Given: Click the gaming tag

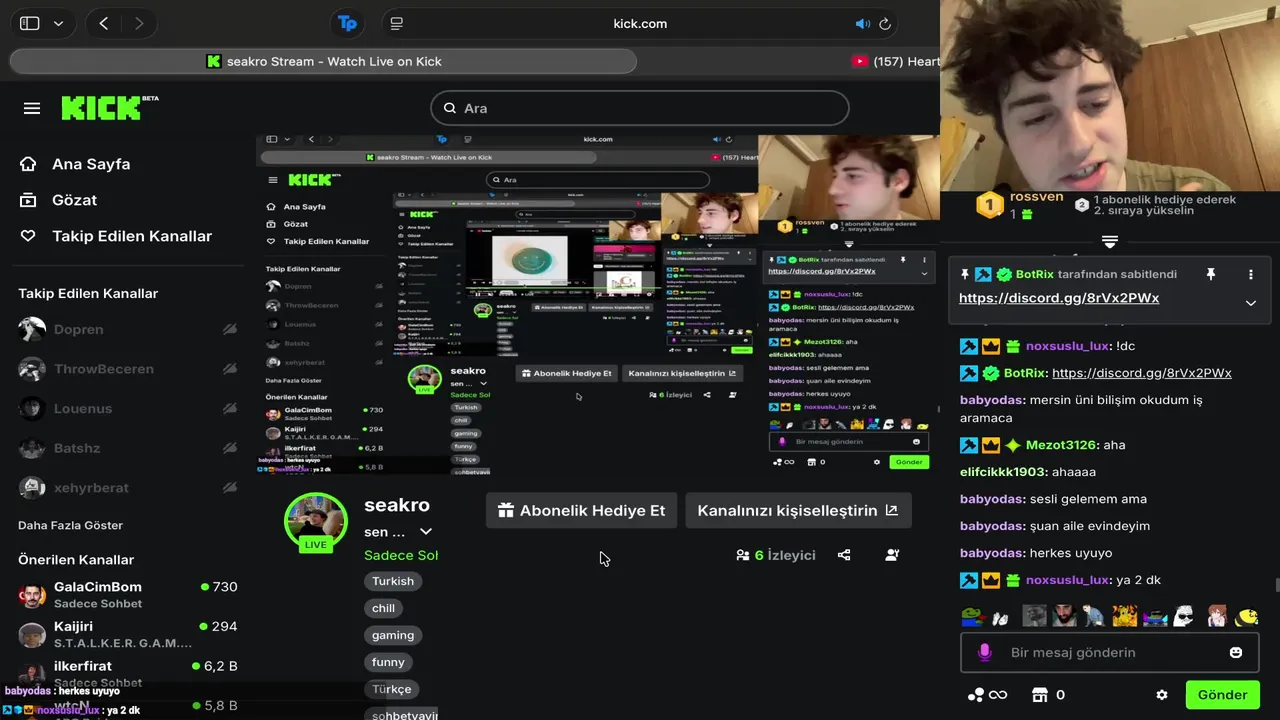Looking at the screenshot, I should [393, 635].
